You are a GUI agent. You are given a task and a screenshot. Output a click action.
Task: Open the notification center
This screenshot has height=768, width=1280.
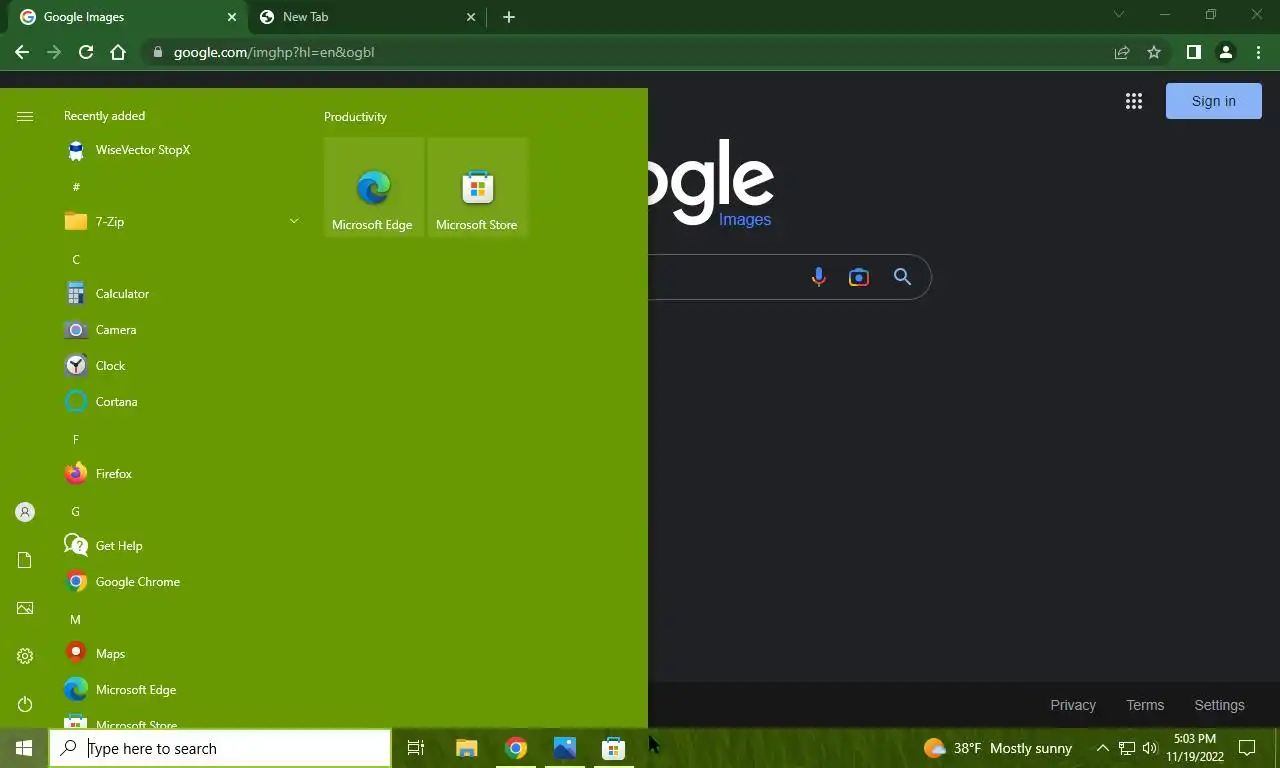[x=1247, y=748]
